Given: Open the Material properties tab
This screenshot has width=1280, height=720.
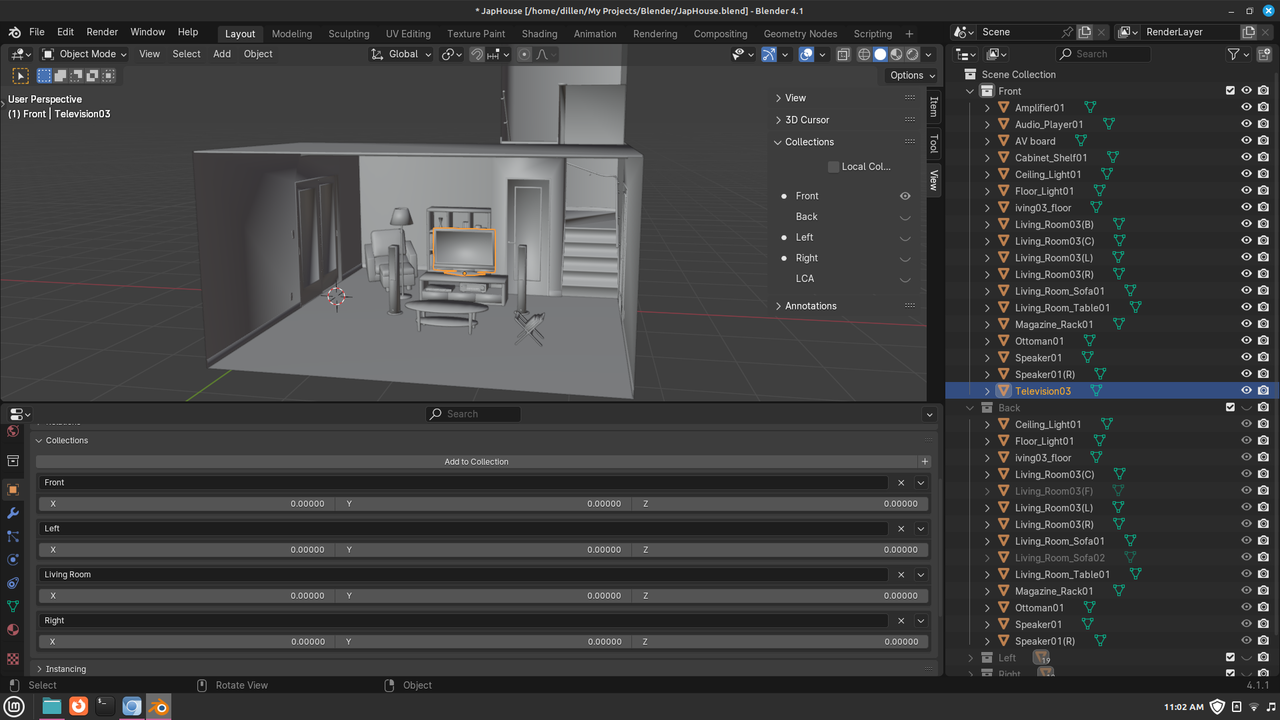Looking at the screenshot, I should pos(13,630).
